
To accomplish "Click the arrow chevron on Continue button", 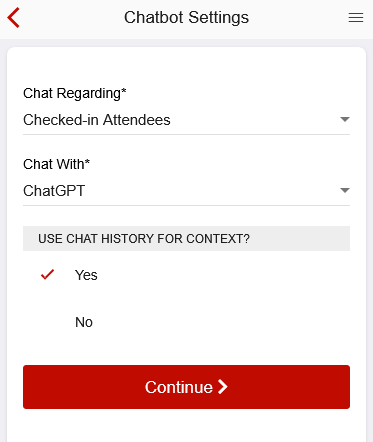I will [223, 387].
